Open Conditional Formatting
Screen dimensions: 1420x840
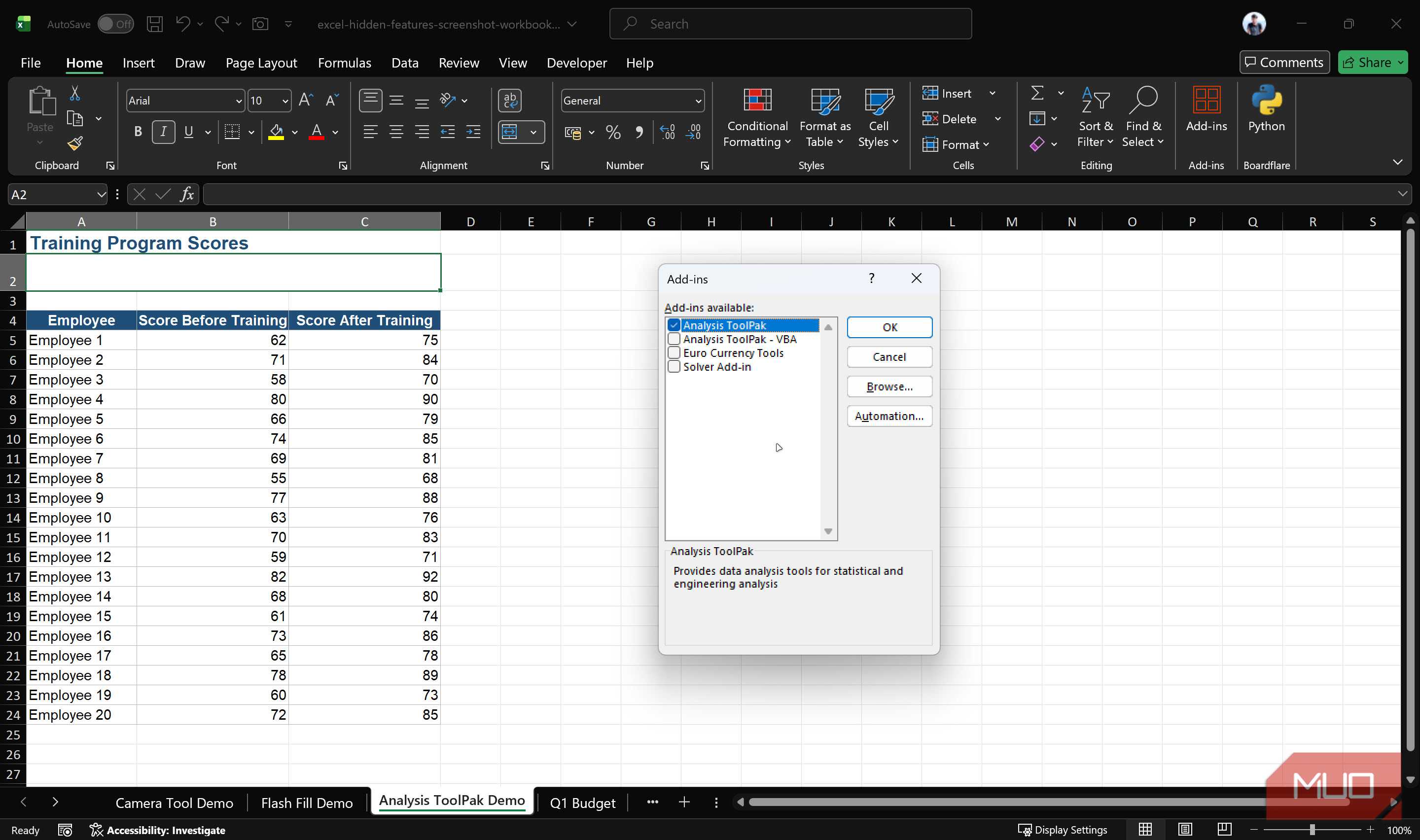(x=757, y=118)
